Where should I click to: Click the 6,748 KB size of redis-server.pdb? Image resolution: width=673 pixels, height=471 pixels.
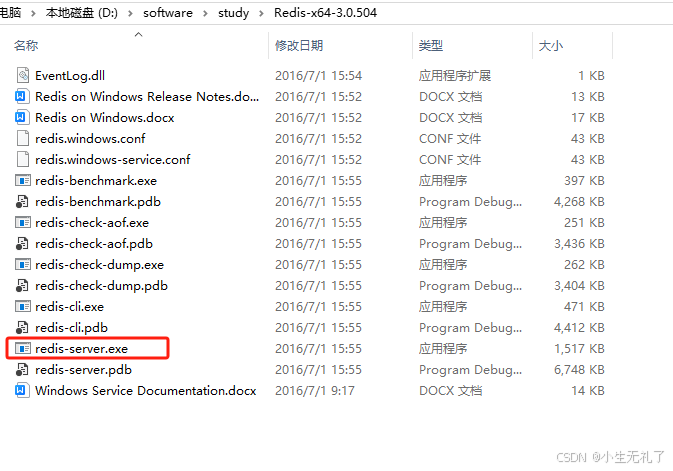tap(579, 370)
